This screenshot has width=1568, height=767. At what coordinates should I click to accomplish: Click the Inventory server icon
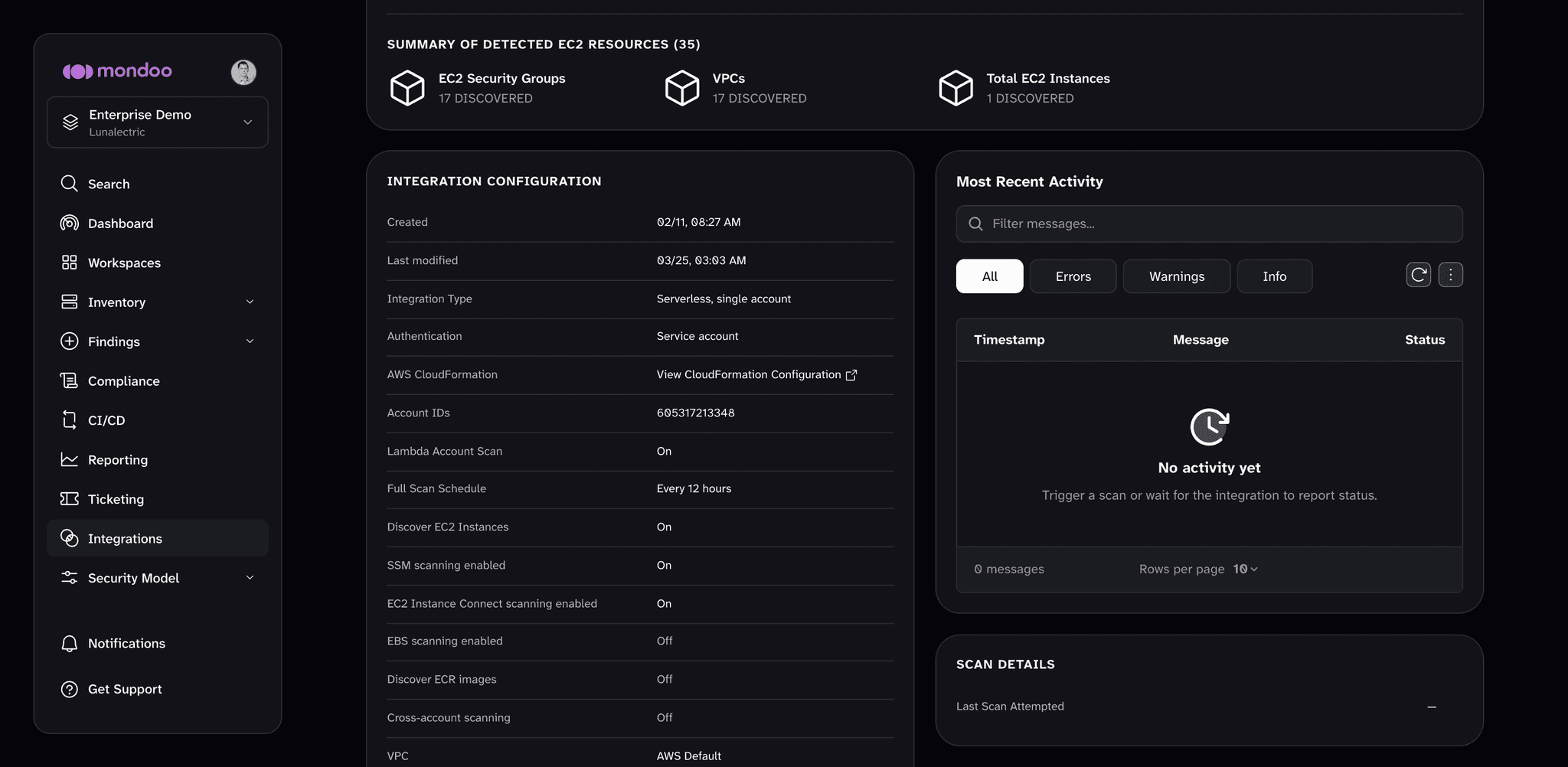pos(69,302)
